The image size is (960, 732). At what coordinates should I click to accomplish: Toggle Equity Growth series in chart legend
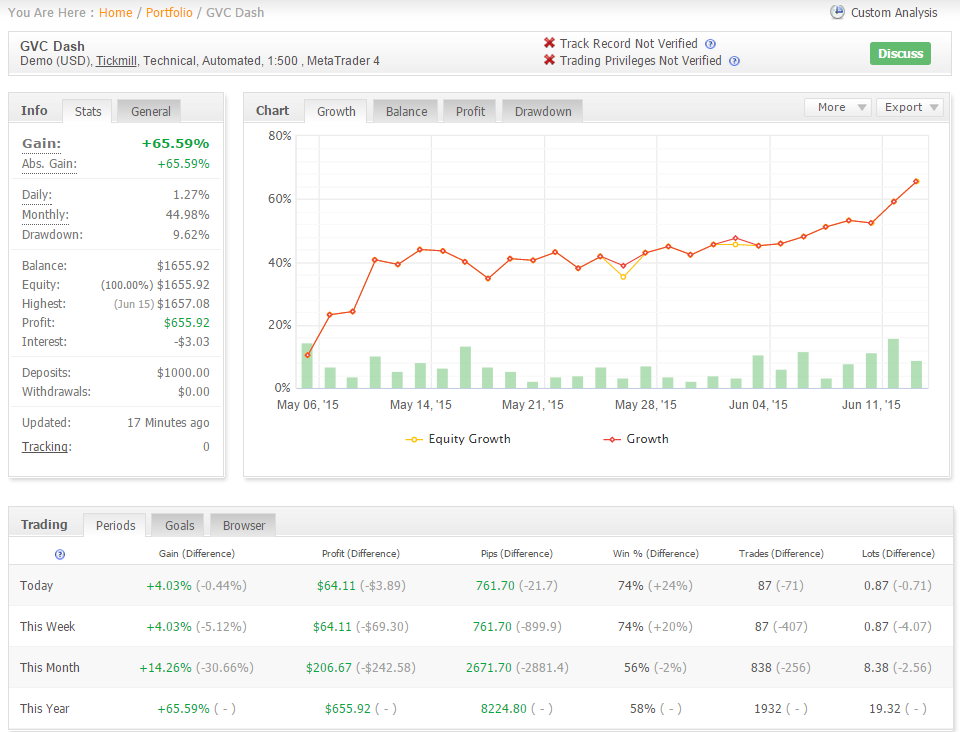[458, 439]
